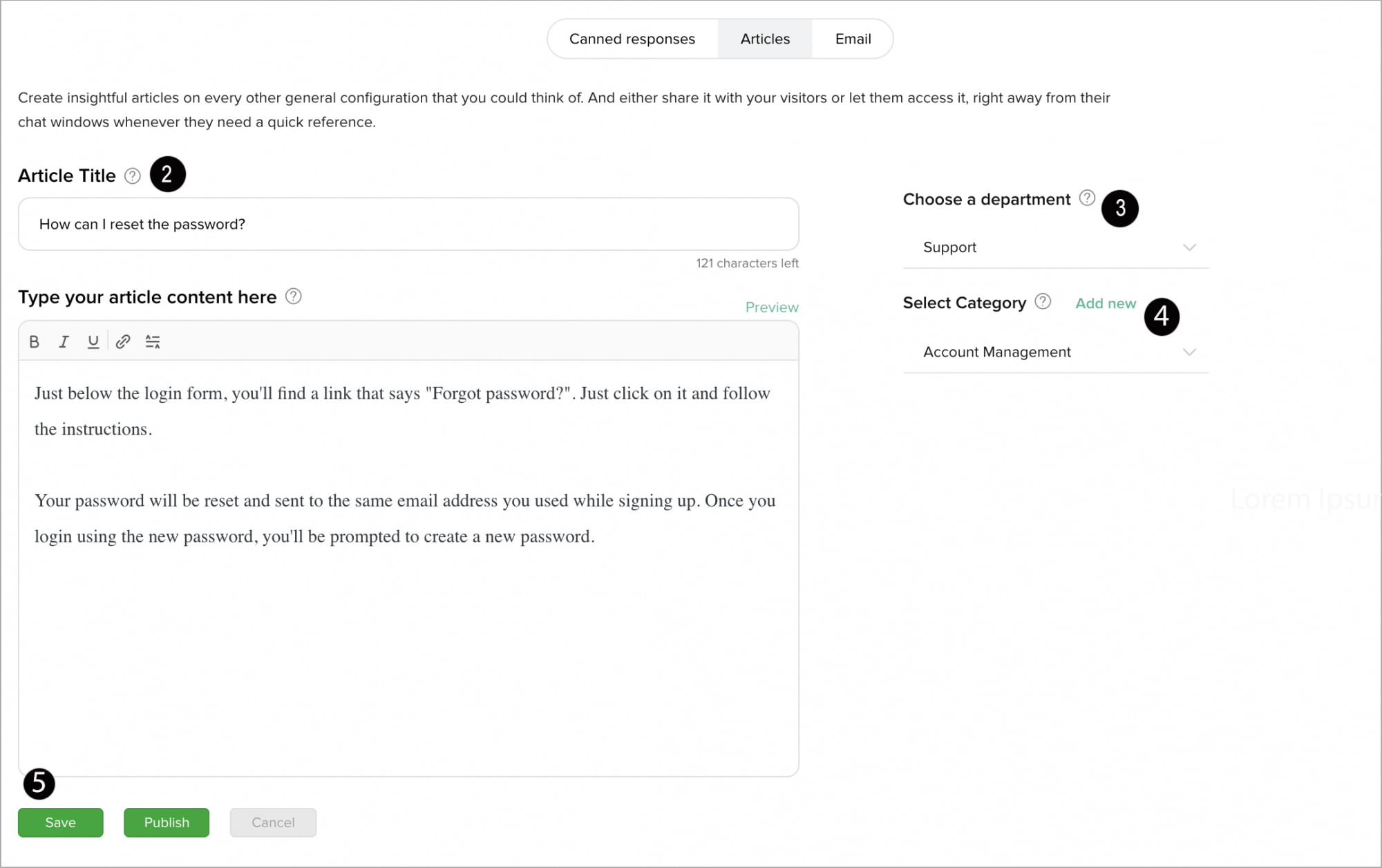Viewport: 1382px width, 868px height.
Task: Select the Articles tab
Action: [x=765, y=39]
